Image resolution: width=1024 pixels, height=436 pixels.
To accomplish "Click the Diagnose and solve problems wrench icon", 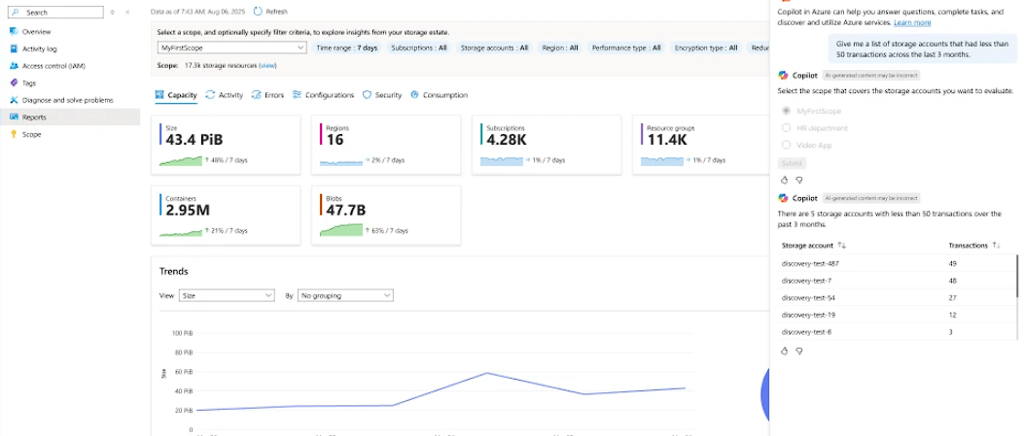I will pos(14,100).
